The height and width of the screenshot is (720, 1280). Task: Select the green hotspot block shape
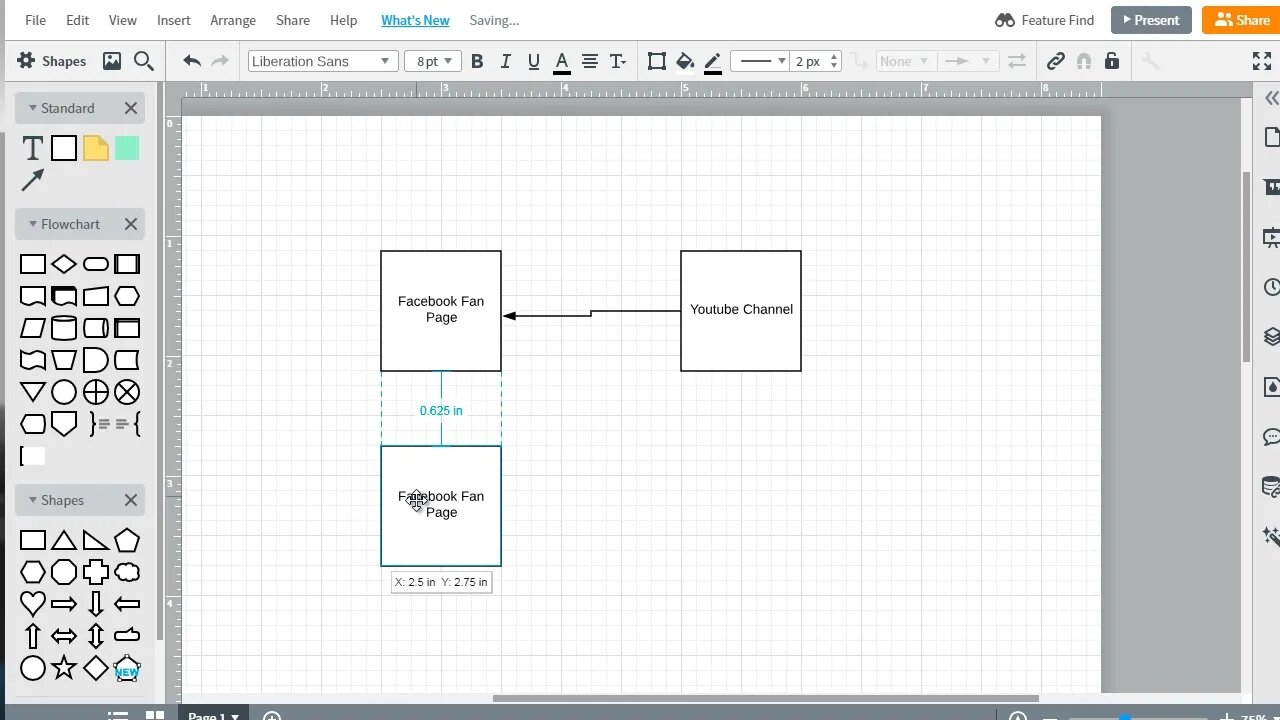click(x=127, y=149)
